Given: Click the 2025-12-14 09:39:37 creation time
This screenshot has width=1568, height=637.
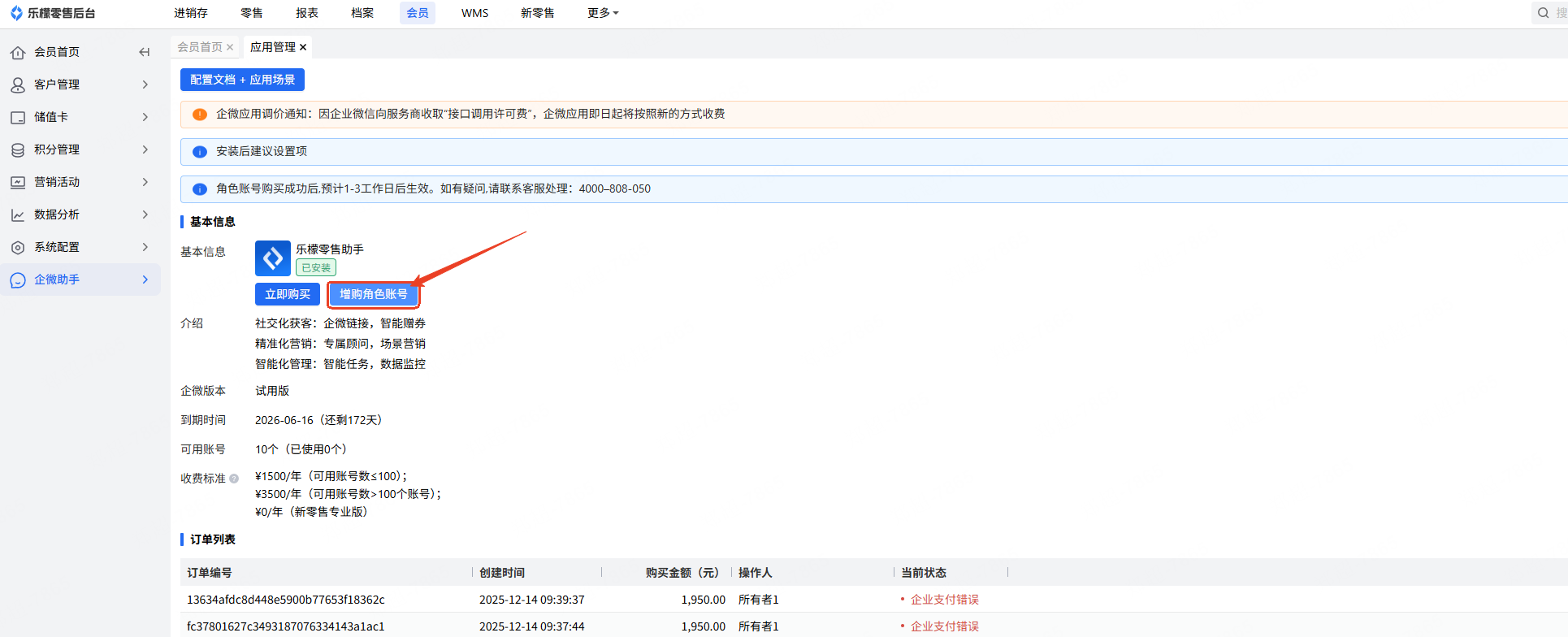Looking at the screenshot, I should pyautogui.click(x=532, y=600).
